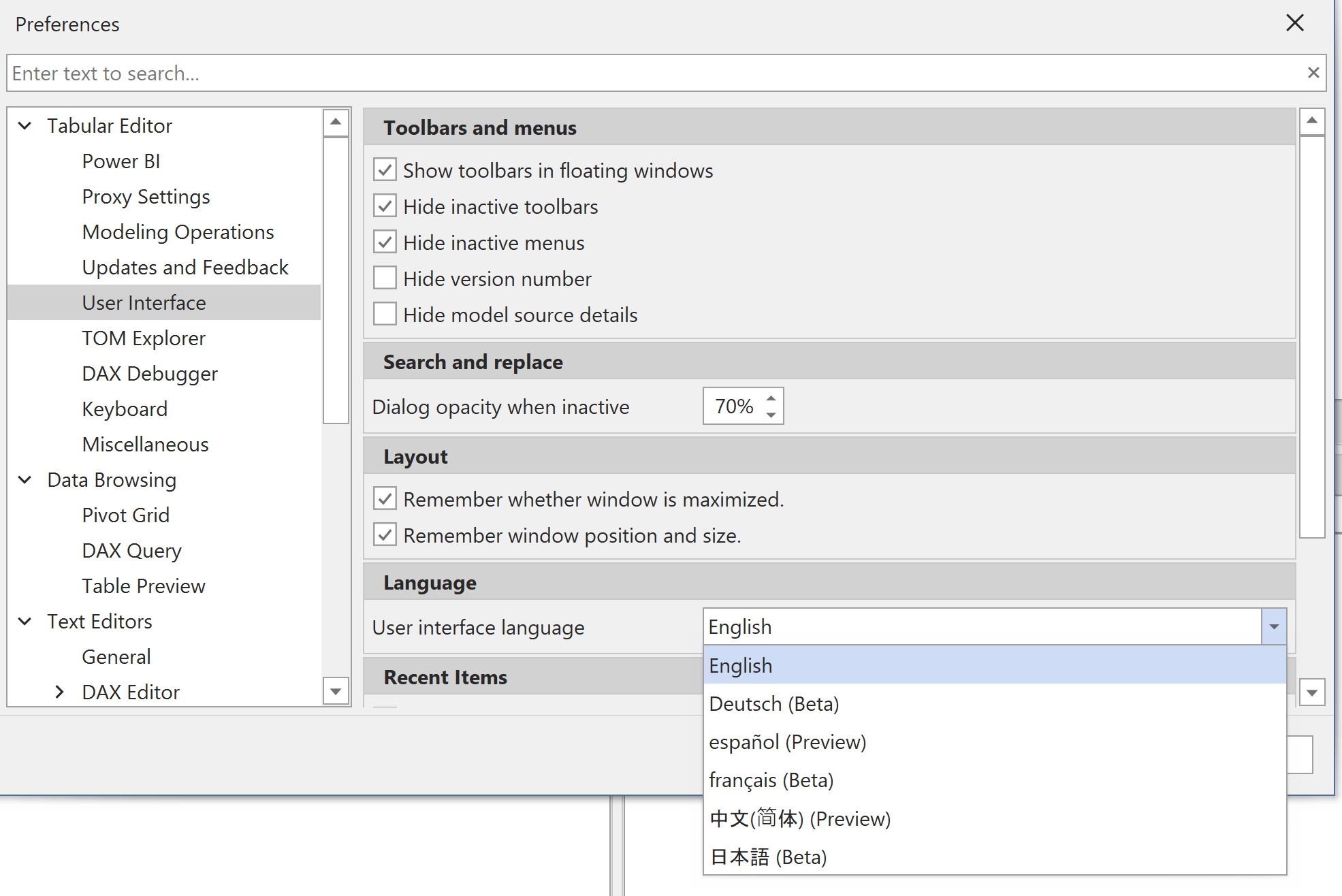The image size is (1342, 896).
Task: Enable Hide version number checkbox
Action: (385, 278)
